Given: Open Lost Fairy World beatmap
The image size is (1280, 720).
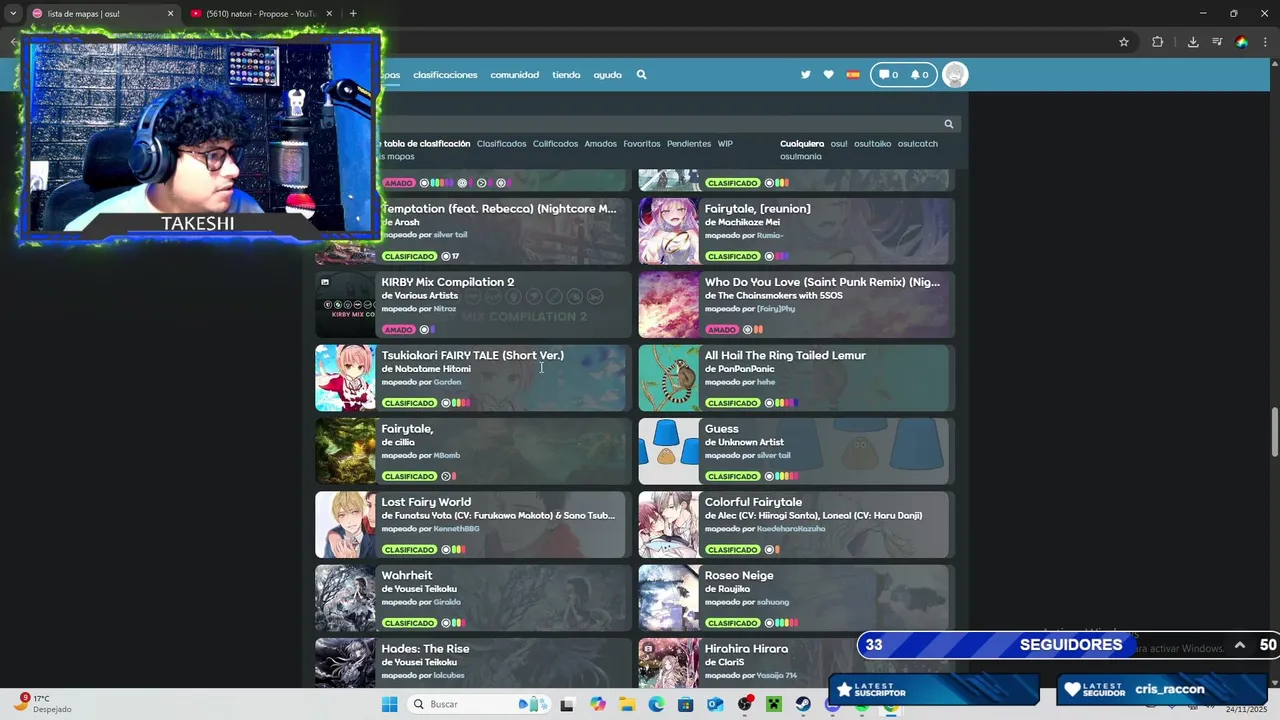Looking at the screenshot, I should tap(426, 502).
